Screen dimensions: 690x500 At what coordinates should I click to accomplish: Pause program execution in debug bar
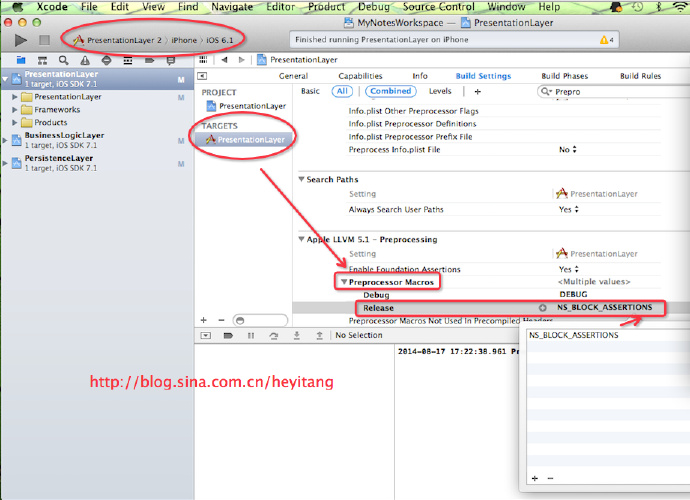click(251, 335)
